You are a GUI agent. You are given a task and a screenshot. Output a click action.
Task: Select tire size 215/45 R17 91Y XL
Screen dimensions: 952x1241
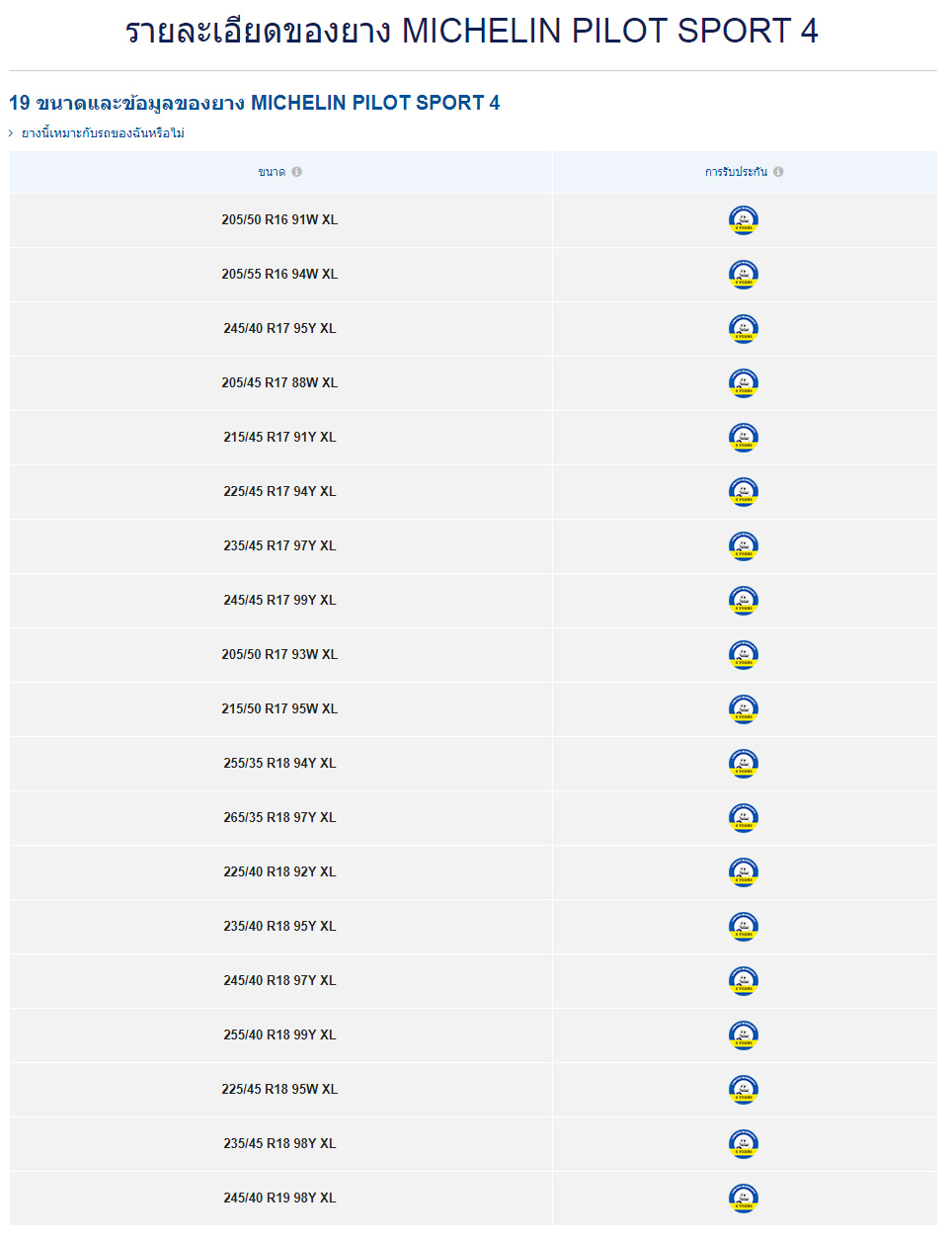[x=279, y=438]
